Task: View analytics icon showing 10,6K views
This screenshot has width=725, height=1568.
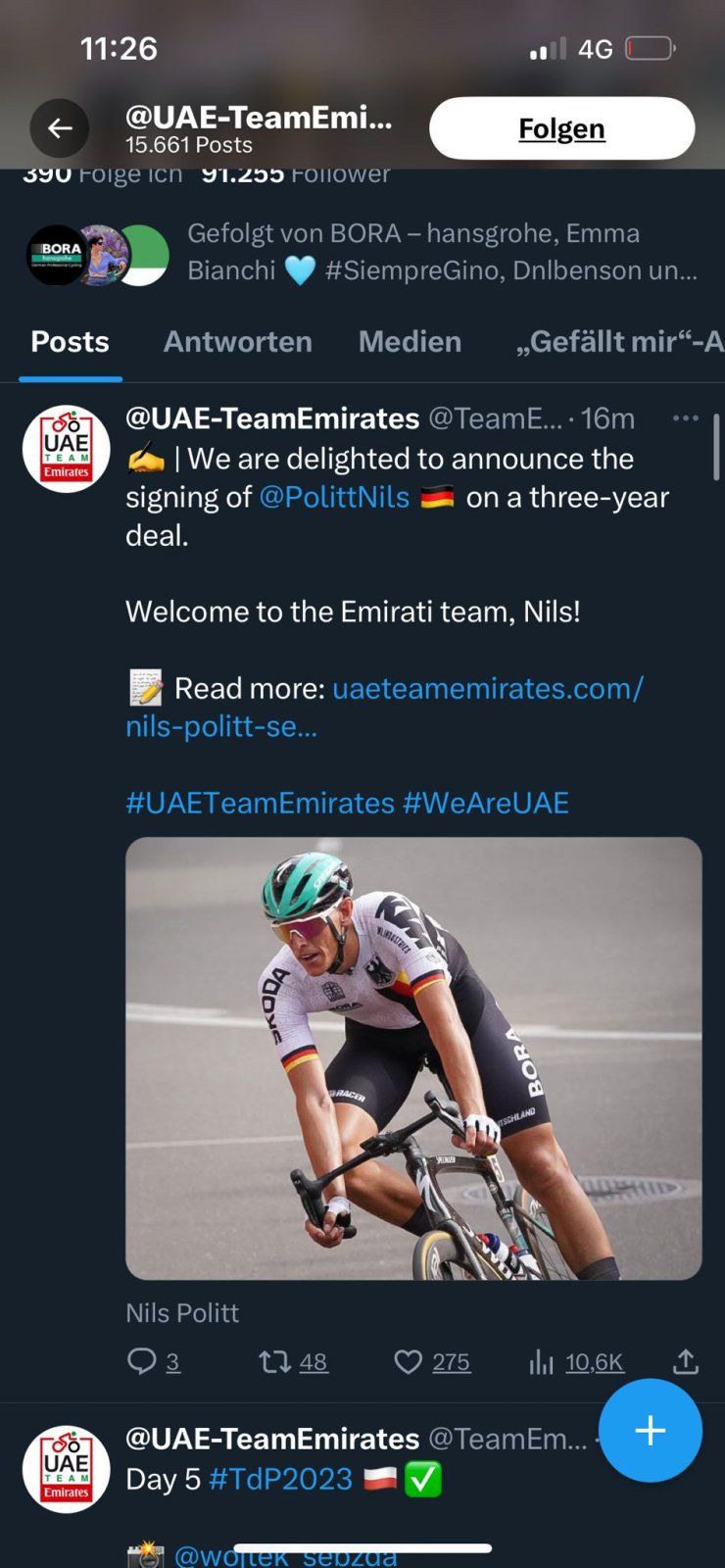Action: pos(542,1361)
